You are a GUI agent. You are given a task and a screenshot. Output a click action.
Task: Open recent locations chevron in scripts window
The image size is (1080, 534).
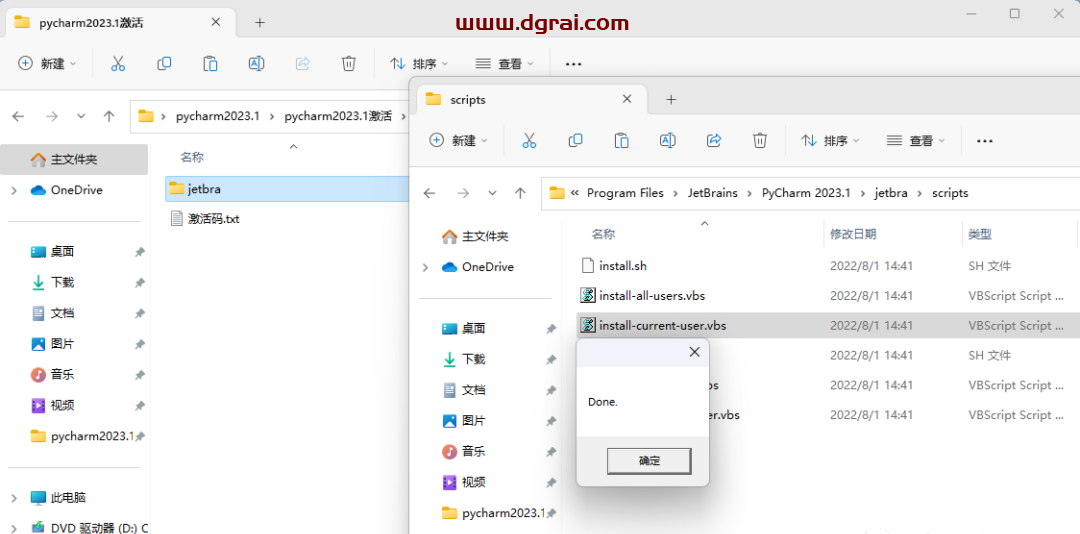492,194
